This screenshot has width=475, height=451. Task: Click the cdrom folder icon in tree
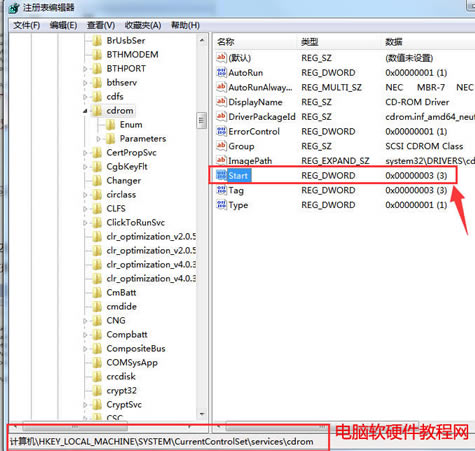[x=97, y=110]
